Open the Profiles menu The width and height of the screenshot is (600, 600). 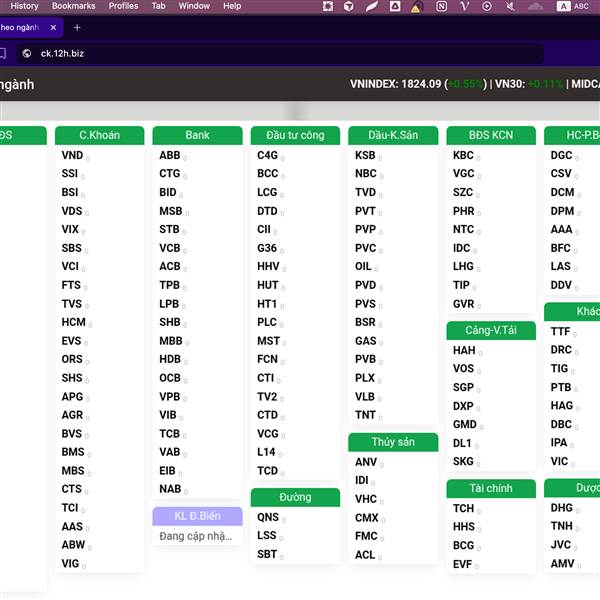coord(123,6)
